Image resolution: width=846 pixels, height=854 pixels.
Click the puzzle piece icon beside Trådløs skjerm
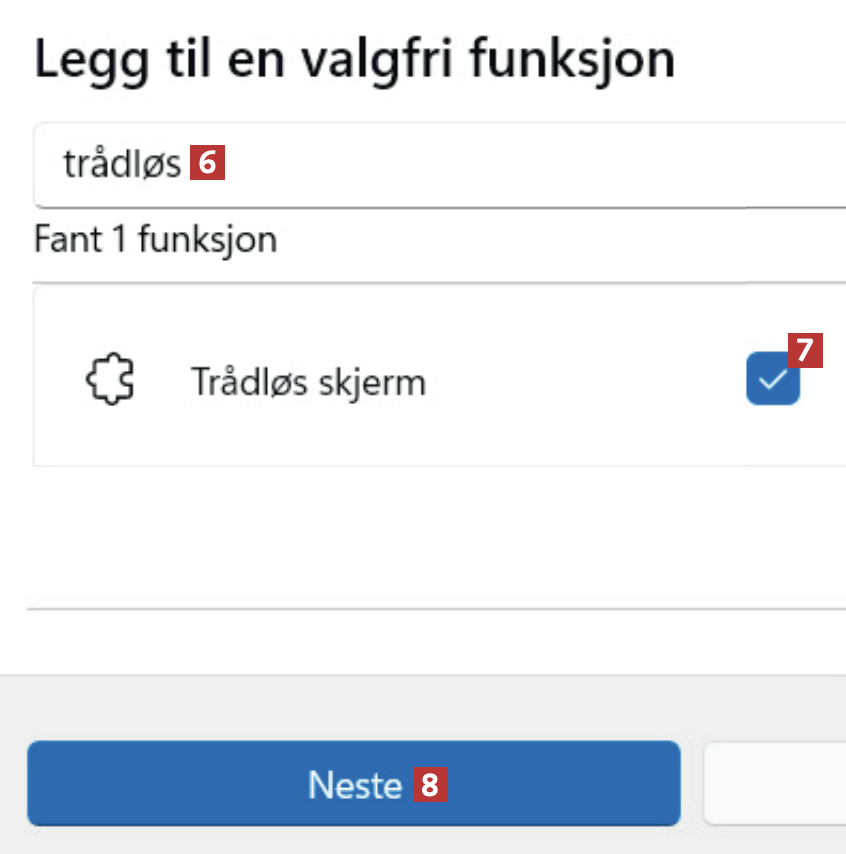tap(109, 380)
